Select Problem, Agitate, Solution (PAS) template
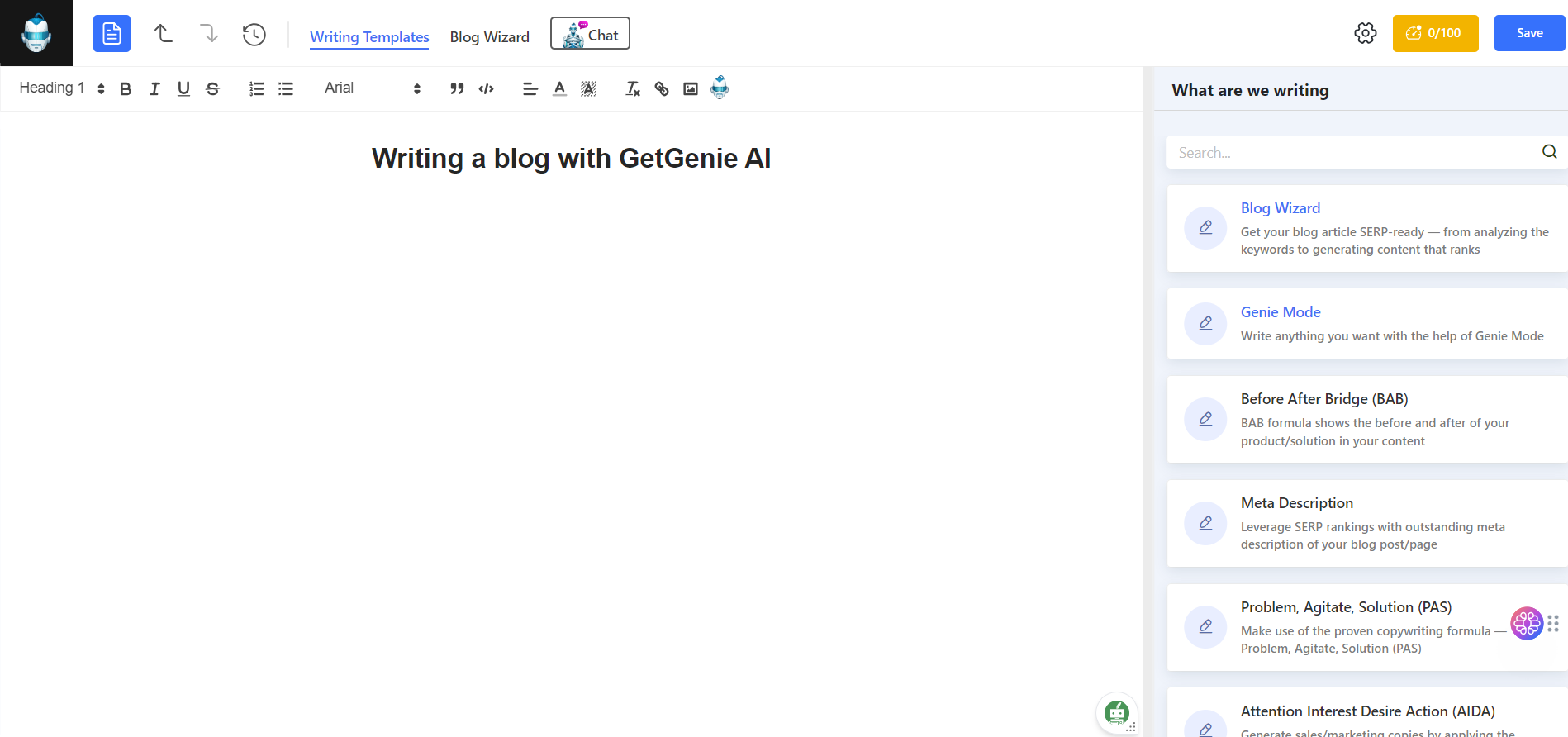1568x737 pixels. coord(1367,627)
